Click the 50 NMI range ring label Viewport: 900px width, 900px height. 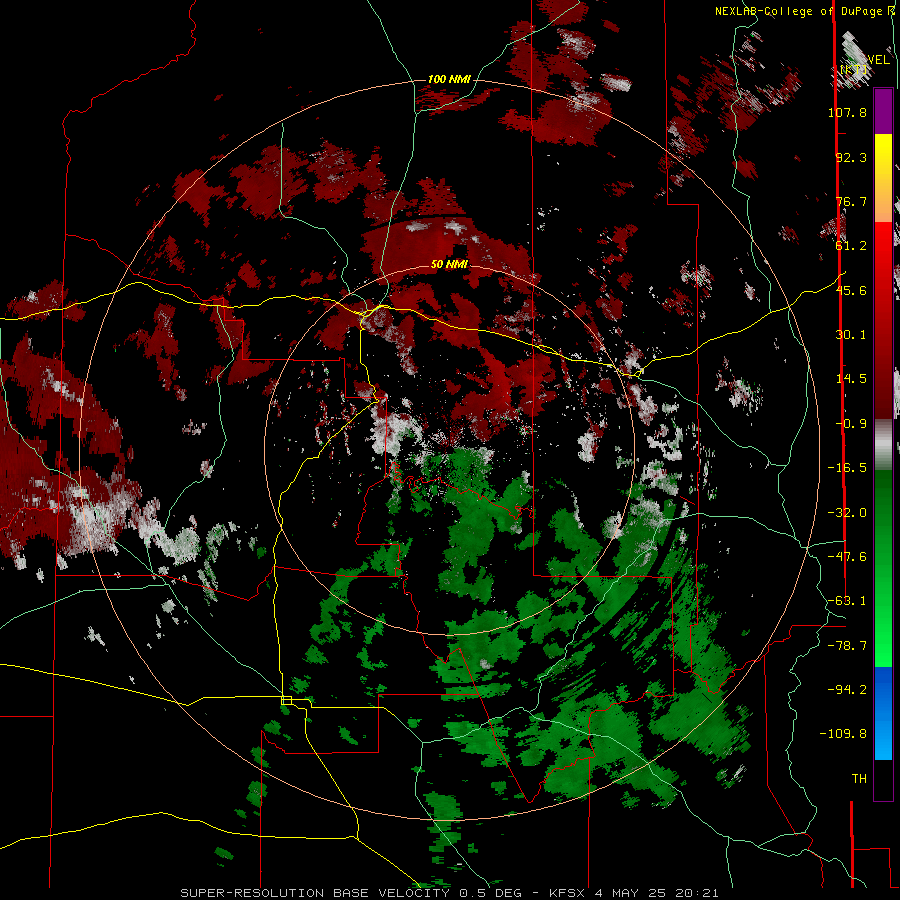(449, 264)
